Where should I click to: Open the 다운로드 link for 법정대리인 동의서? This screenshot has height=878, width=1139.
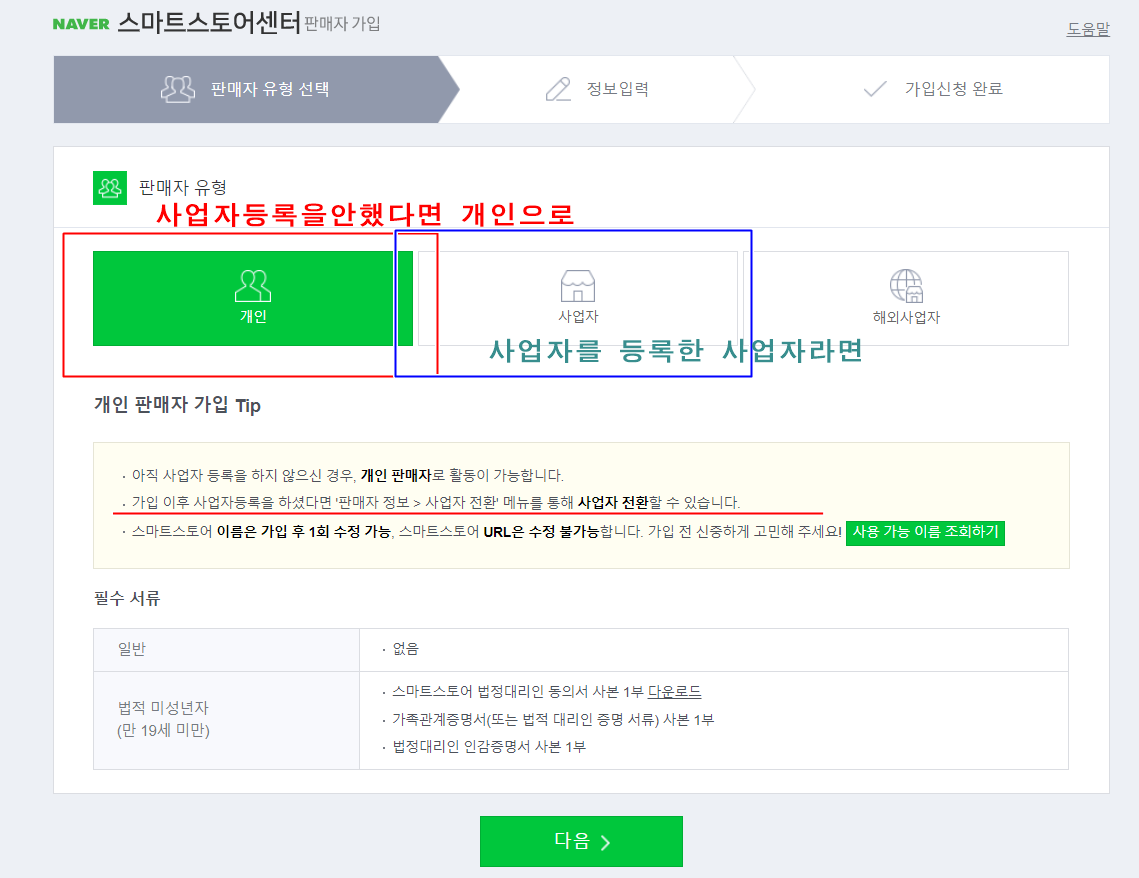point(674,692)
